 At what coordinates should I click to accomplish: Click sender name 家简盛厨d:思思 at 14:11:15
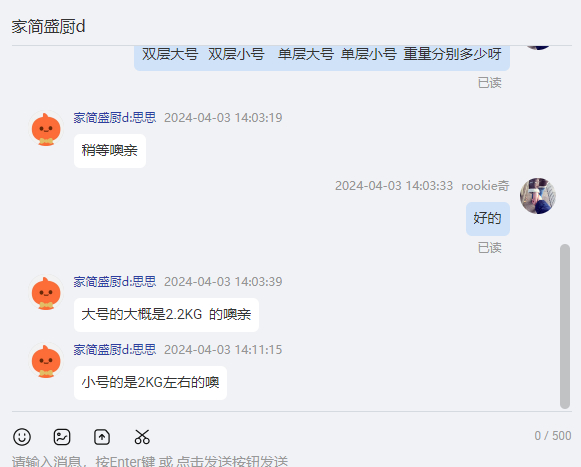[114, 350]
